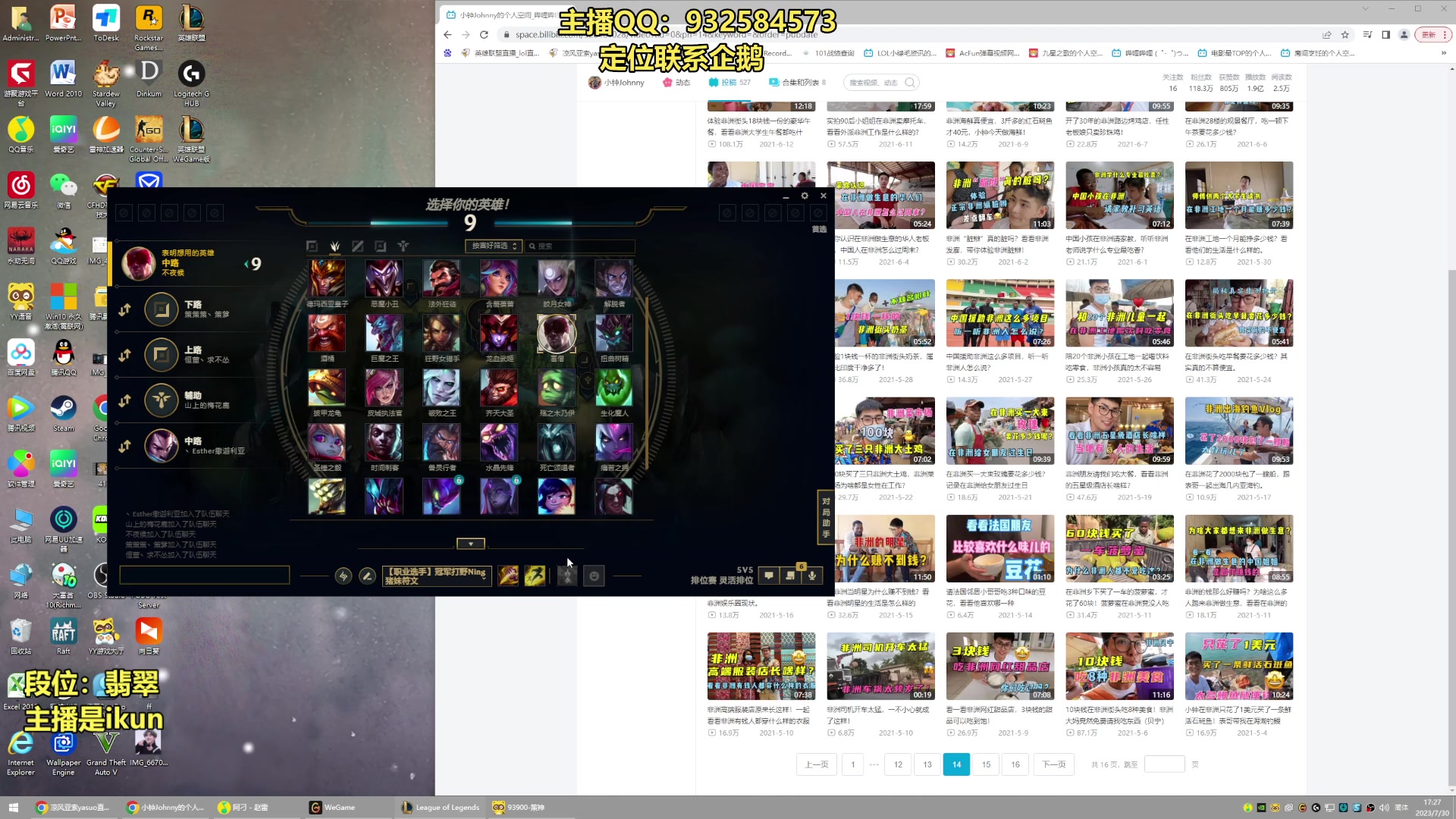
Task: Edit rune page pencil icon
Action: pyautogui.click(x=367, y=576)
